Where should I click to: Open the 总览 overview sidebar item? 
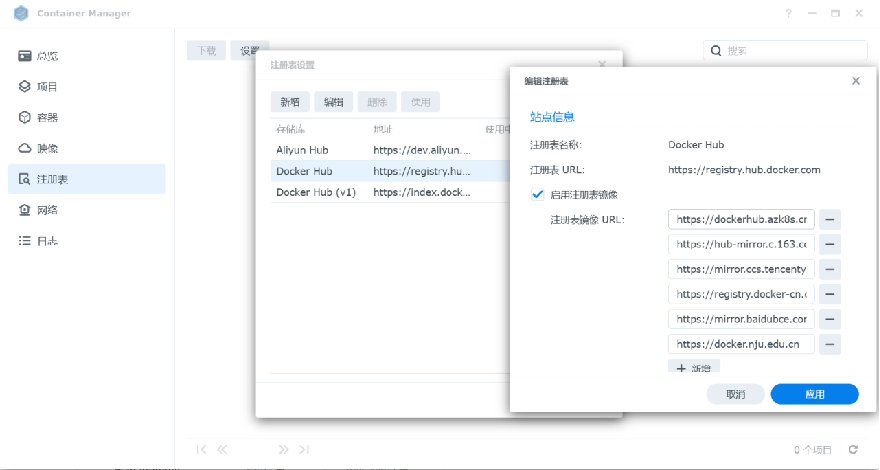(47, 56)
